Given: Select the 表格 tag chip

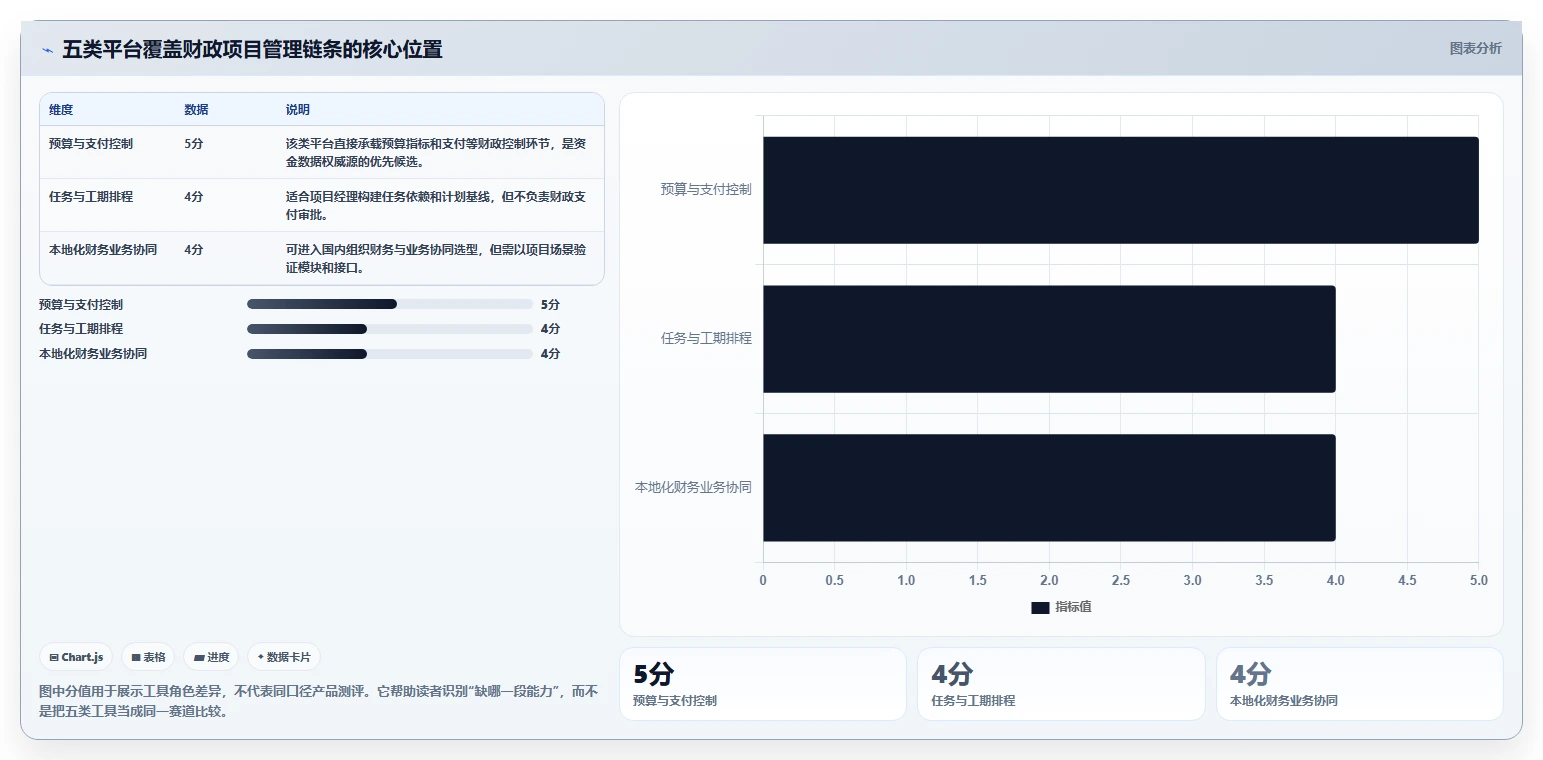Looking at the screenshot, I should tap(148, 657).
